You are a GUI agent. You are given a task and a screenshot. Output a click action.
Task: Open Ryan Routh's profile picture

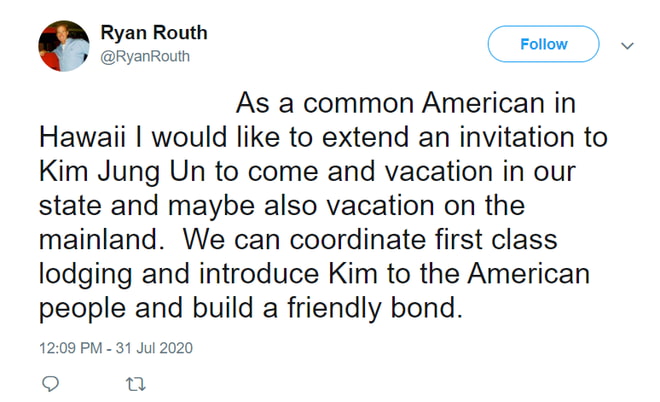click(x=64, y=45)
